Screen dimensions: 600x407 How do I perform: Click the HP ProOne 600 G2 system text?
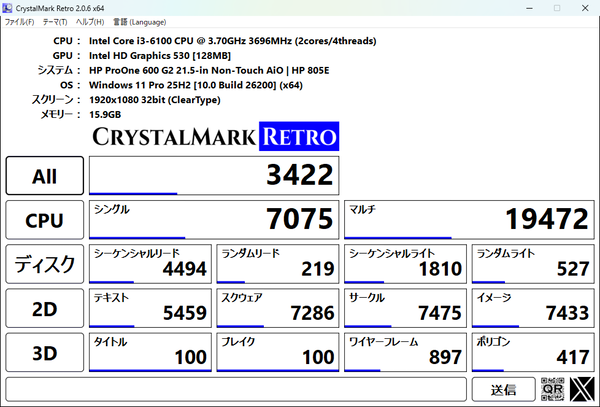(209, 70)
